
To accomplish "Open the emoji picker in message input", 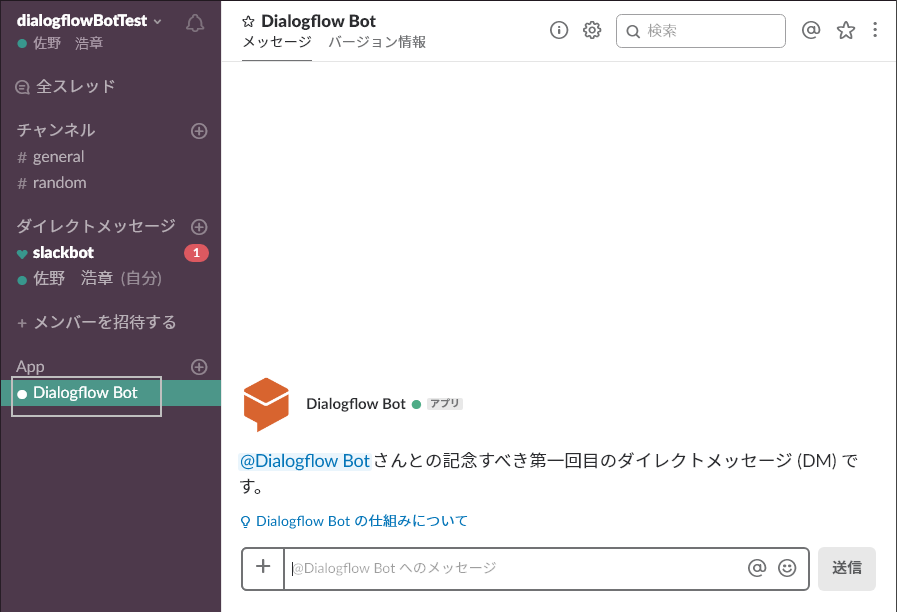I will [x=785, y=567].
